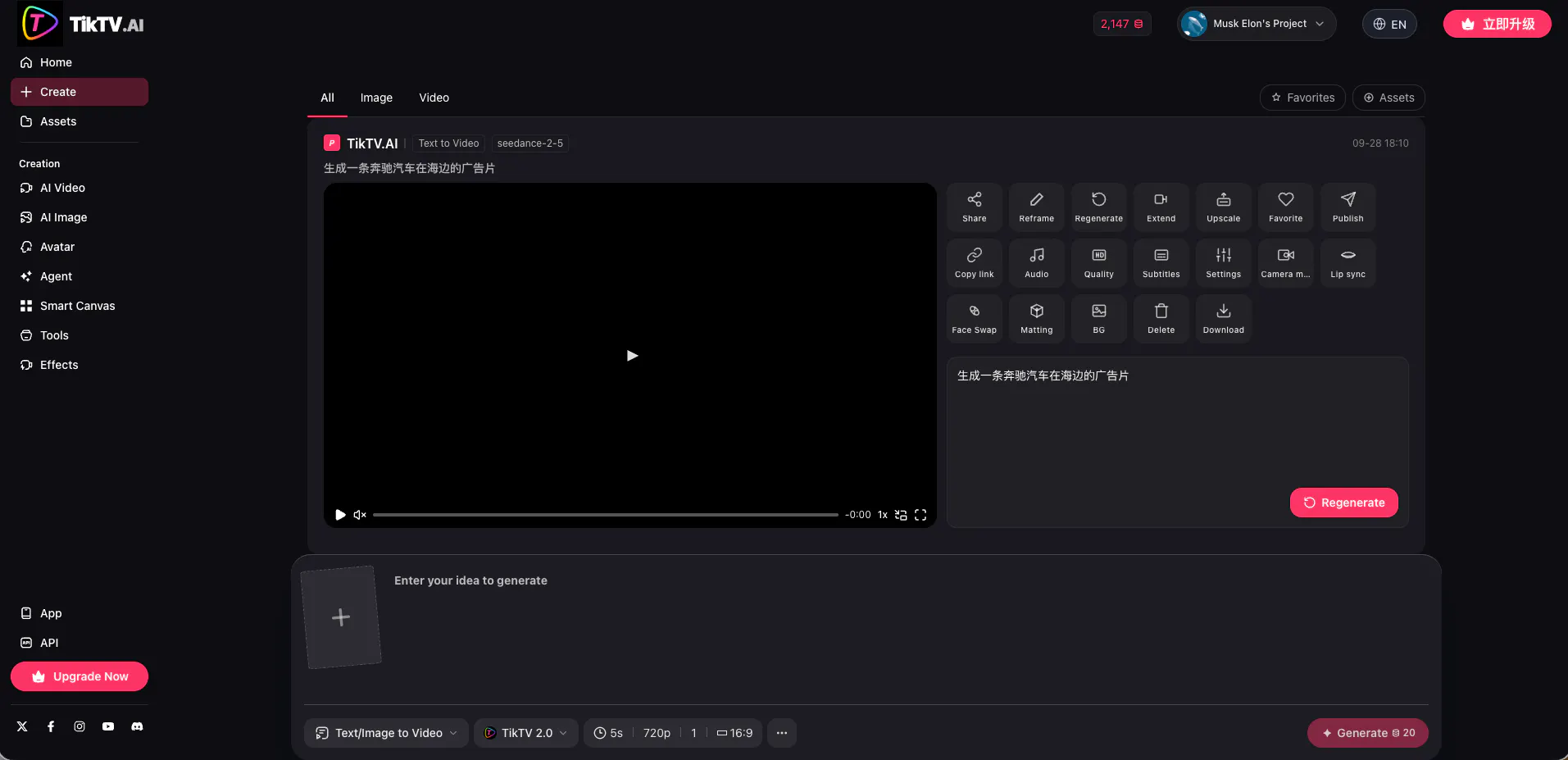This screenshot has height=760, width=1568.
Task: Switch to the Video tab
Action: coord(434,98)
